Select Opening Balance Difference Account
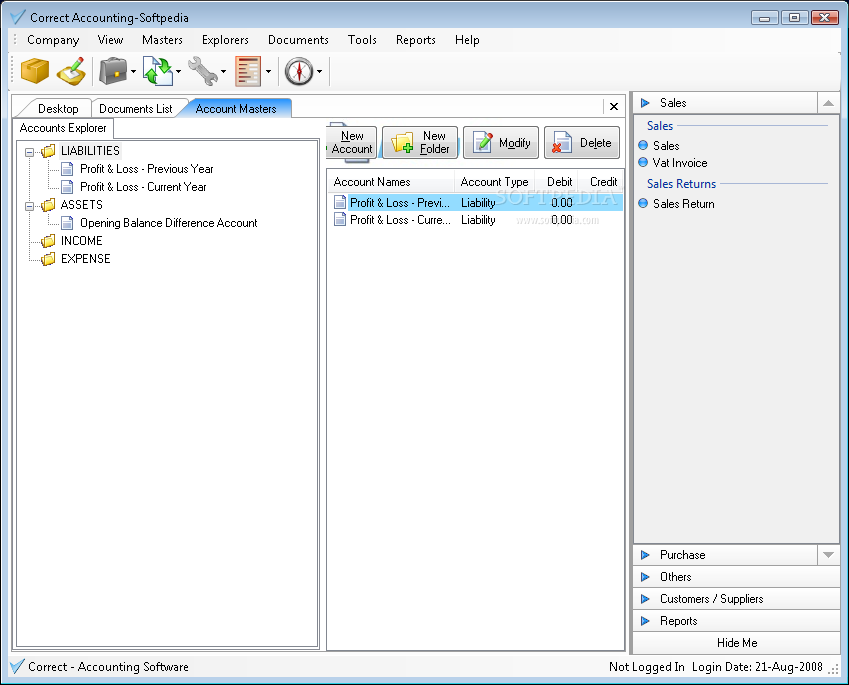This screenshot has width=849, height=685. click(168, 223)
